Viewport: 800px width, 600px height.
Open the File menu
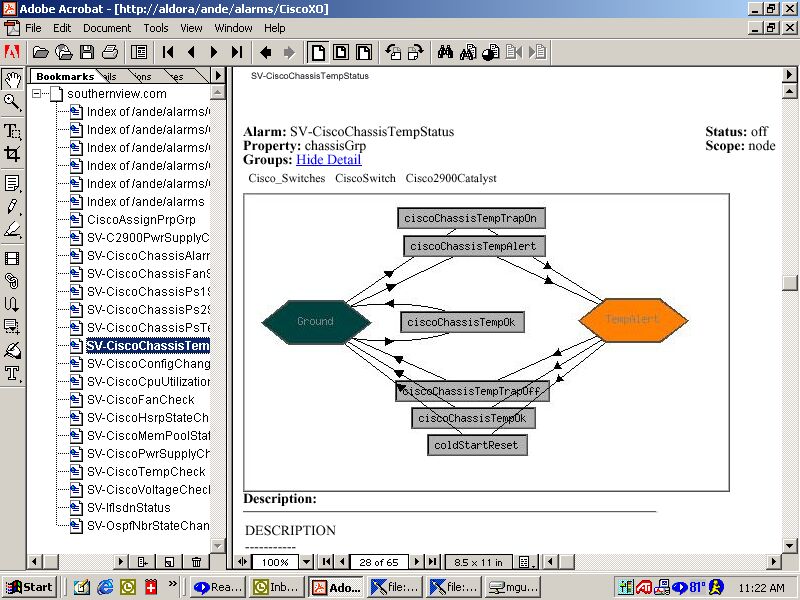pos(33,28)
